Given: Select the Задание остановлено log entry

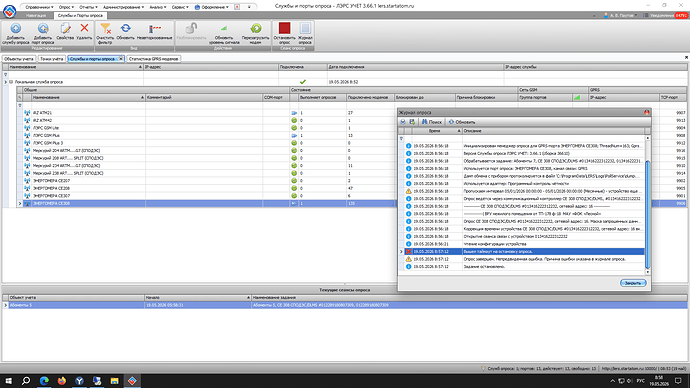Looking at the screenshot, I should (521, 267).
